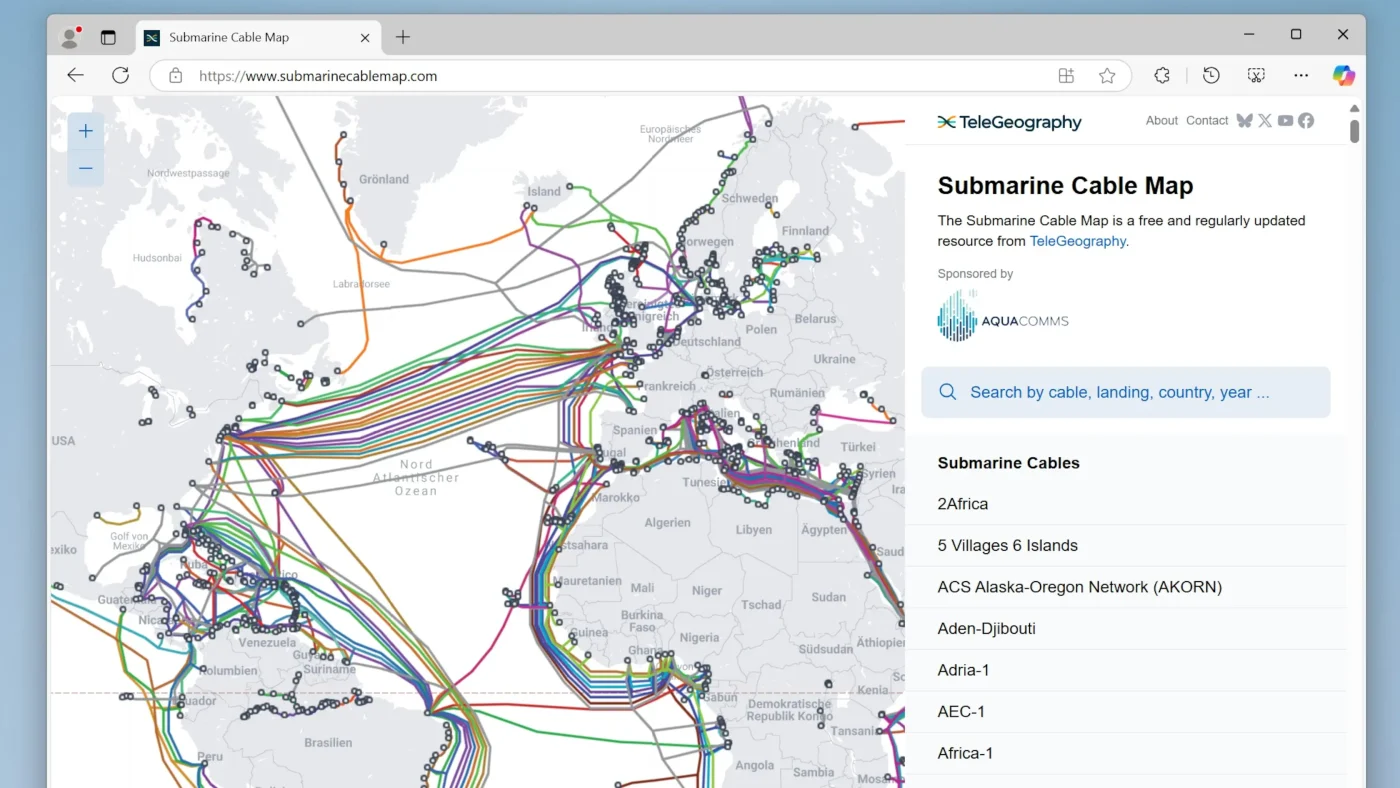Click the Finnland label on the map
Screen dimensions: 1400x788
[x=805, y=231]
